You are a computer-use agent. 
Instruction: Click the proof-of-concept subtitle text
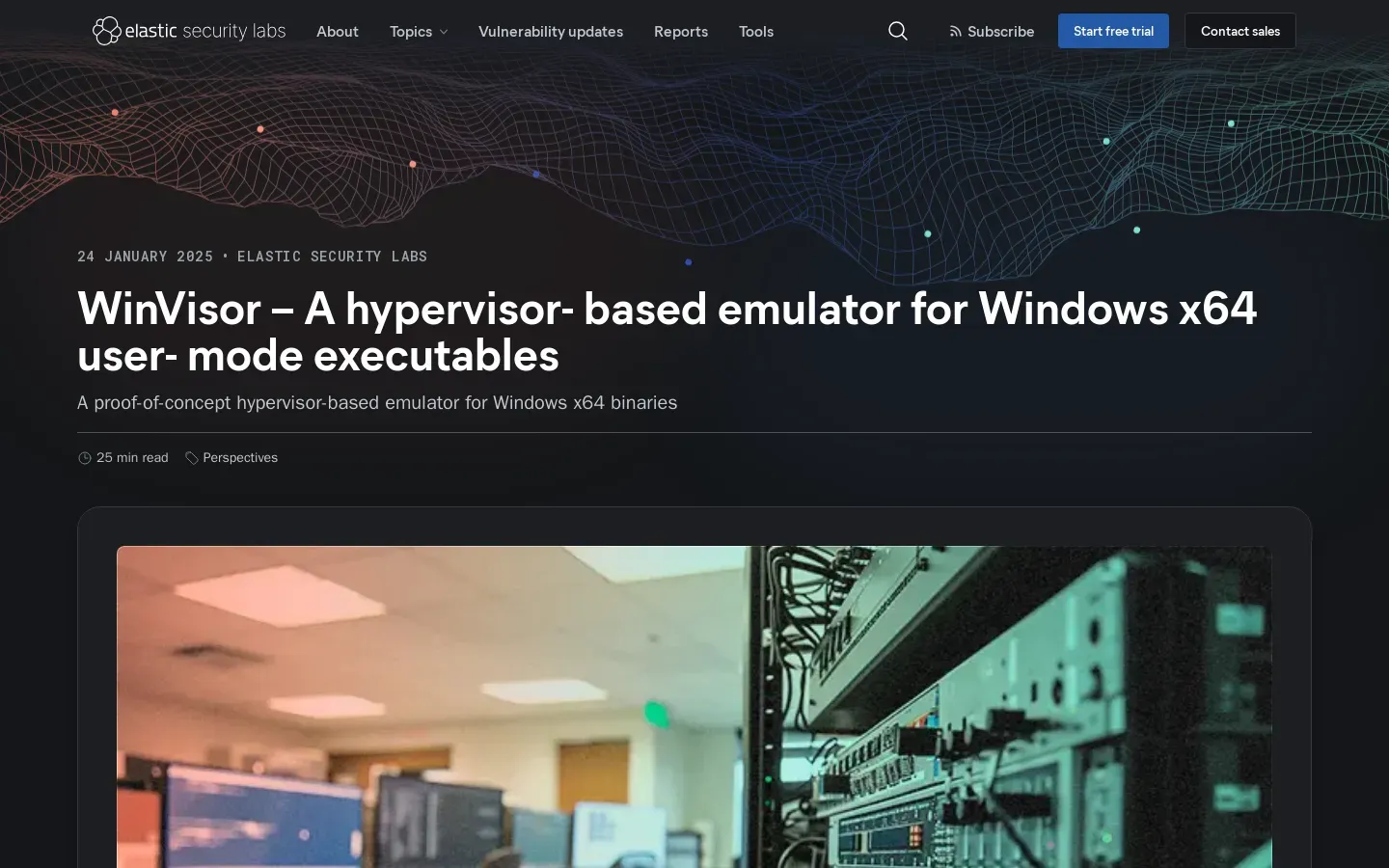pos(377,402)
